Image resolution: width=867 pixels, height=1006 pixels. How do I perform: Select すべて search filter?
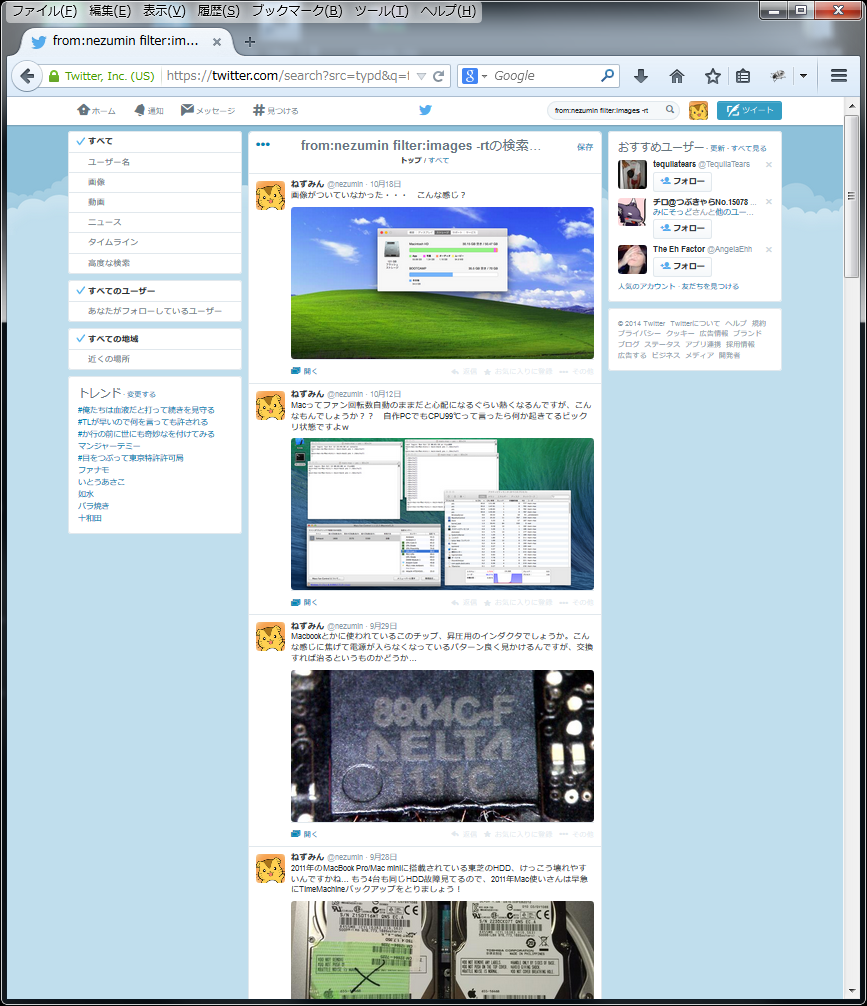click(x=155, y=141)
